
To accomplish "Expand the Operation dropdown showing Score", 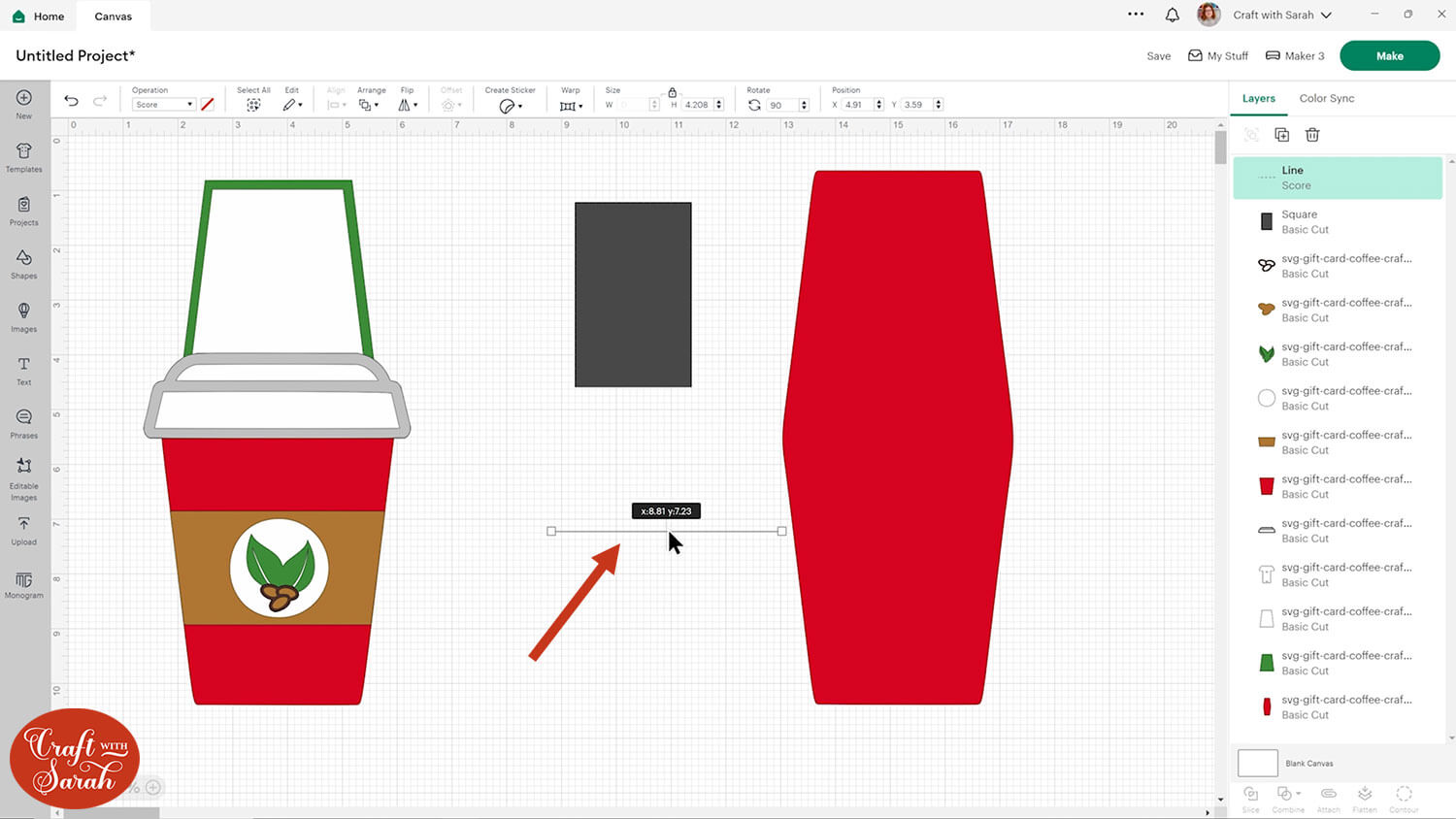I will (x=163, y=105).
